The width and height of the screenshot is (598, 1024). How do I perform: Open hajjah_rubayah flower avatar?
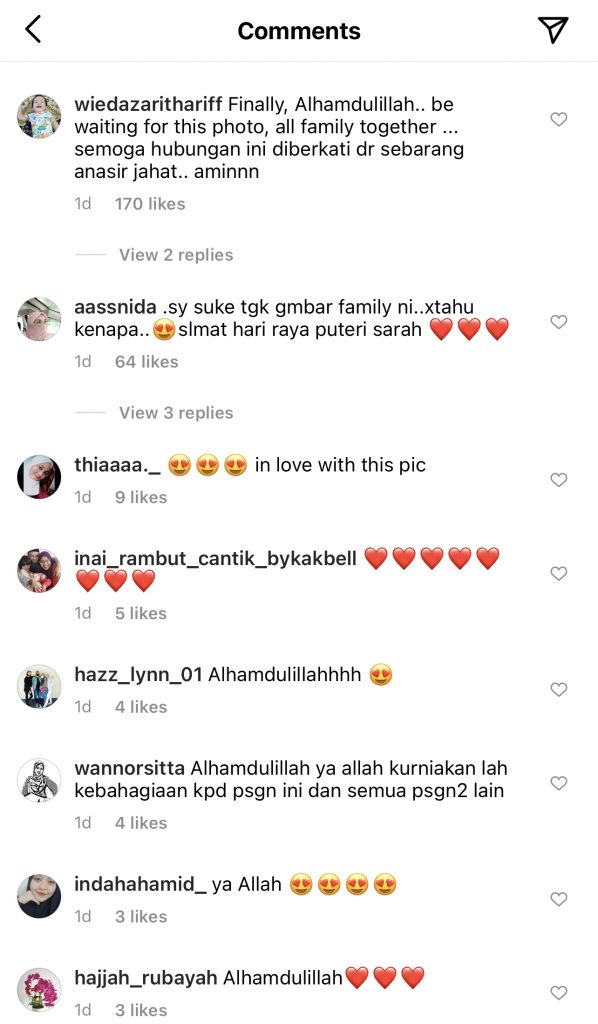click(39, 990)
